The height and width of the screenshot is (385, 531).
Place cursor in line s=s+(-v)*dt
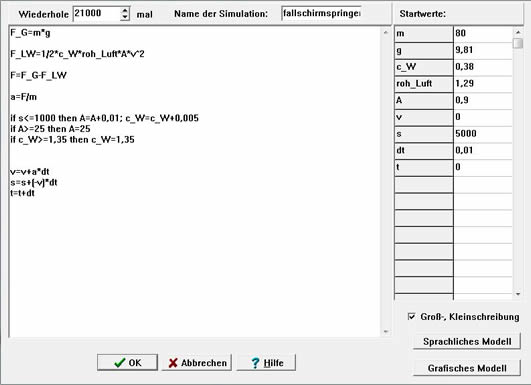coord(34,183)
